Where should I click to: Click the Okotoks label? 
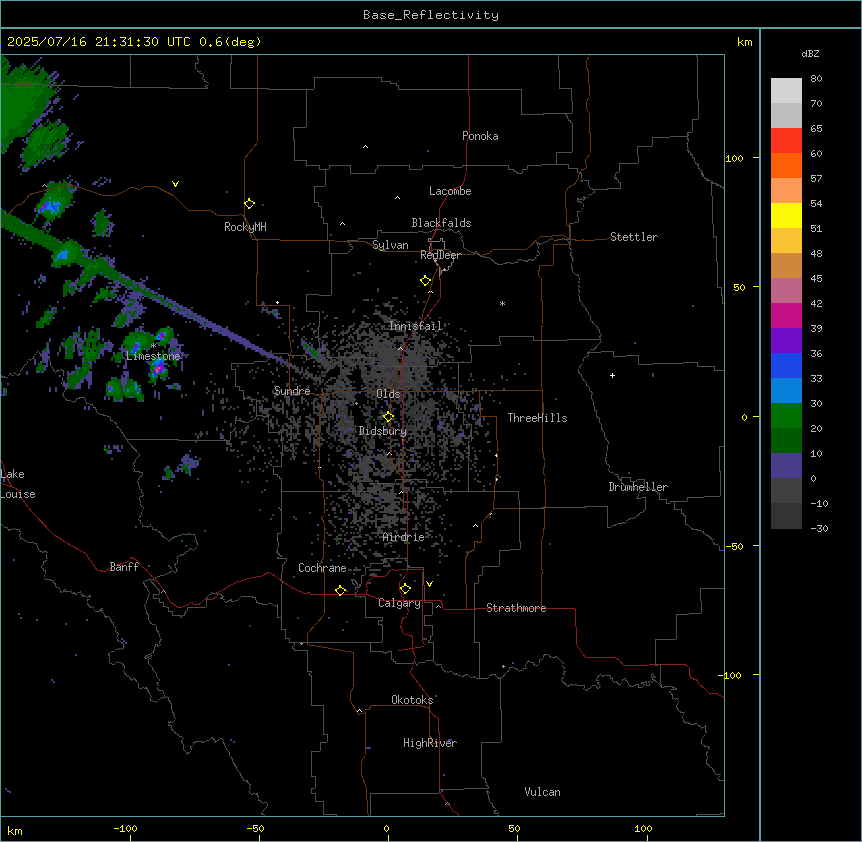coord(412,700)
